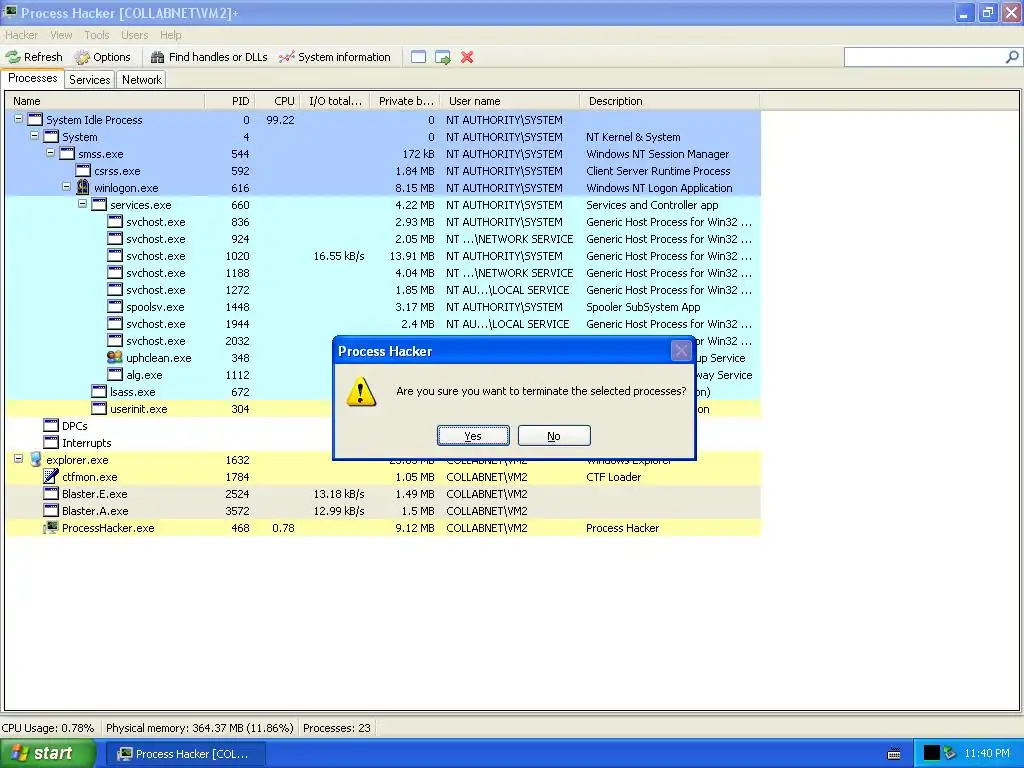The width and height of the screenshot is (1024, 768).
Task: Click the userinit.exe process icon
Action: 99,408
